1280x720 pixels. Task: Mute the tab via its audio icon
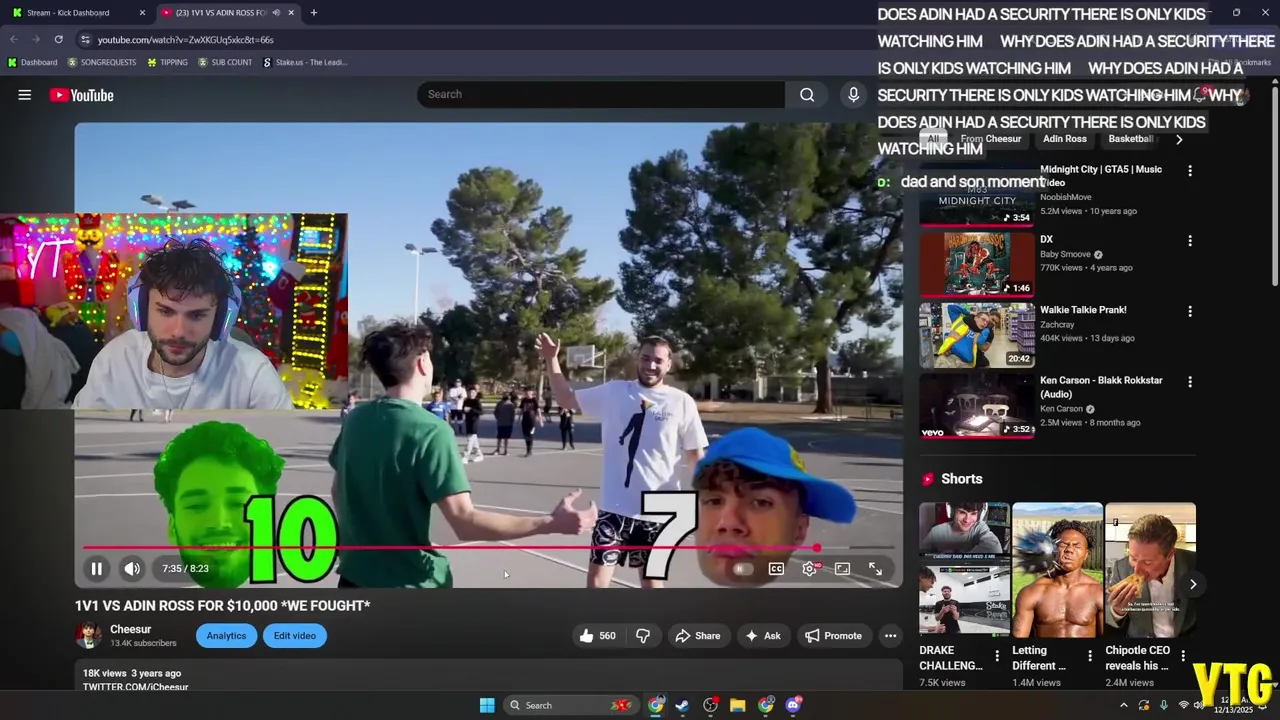tap(276, 13)
